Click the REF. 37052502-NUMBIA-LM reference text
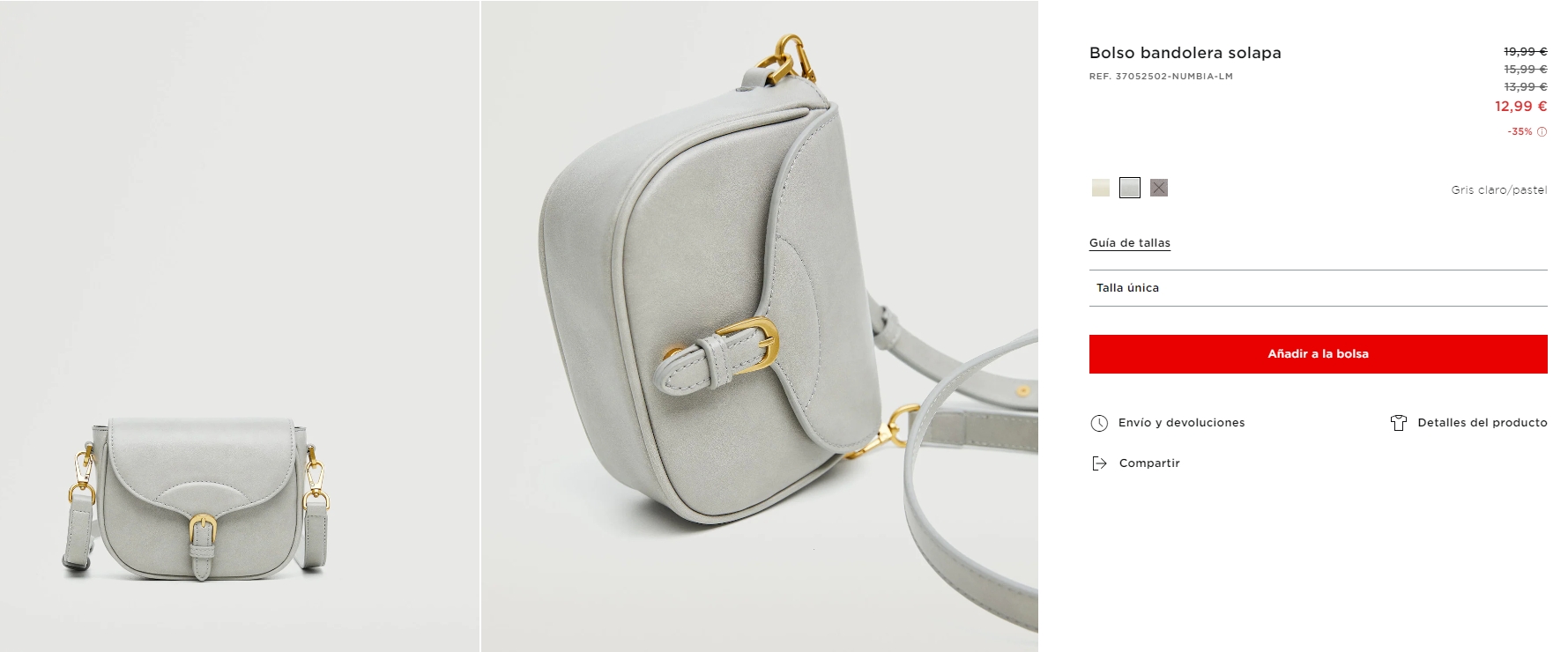This screenshot has height=652, width=1568. point(1161,77)
